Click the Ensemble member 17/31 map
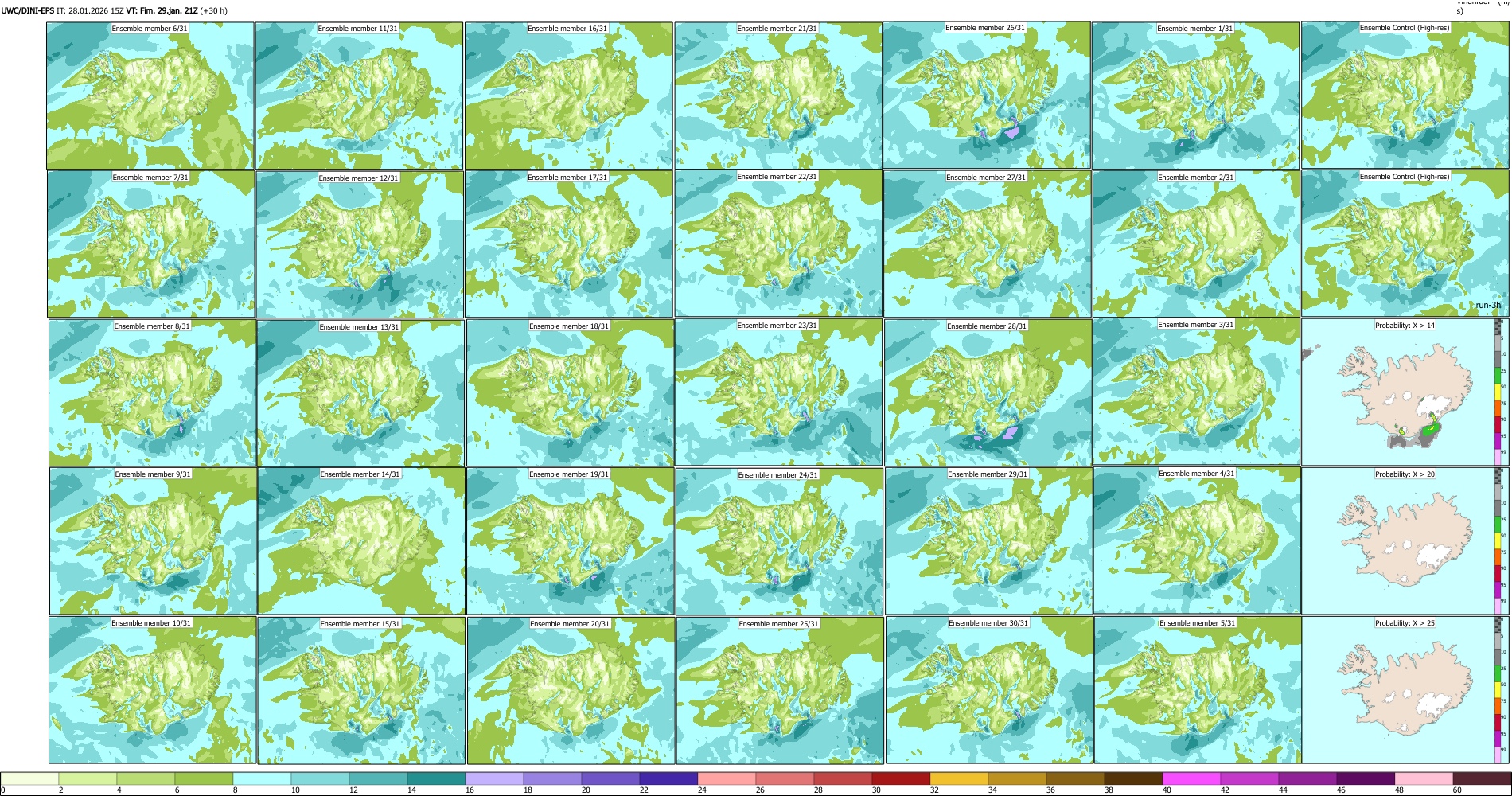Screen dimensions: 1512x796 [569, 244]
